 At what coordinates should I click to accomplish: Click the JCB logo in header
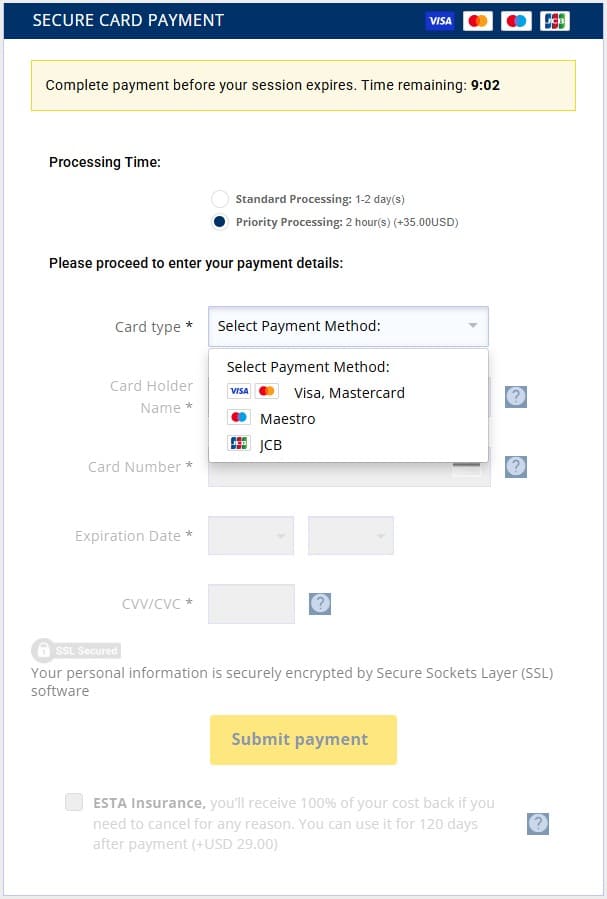pos(555,21)
